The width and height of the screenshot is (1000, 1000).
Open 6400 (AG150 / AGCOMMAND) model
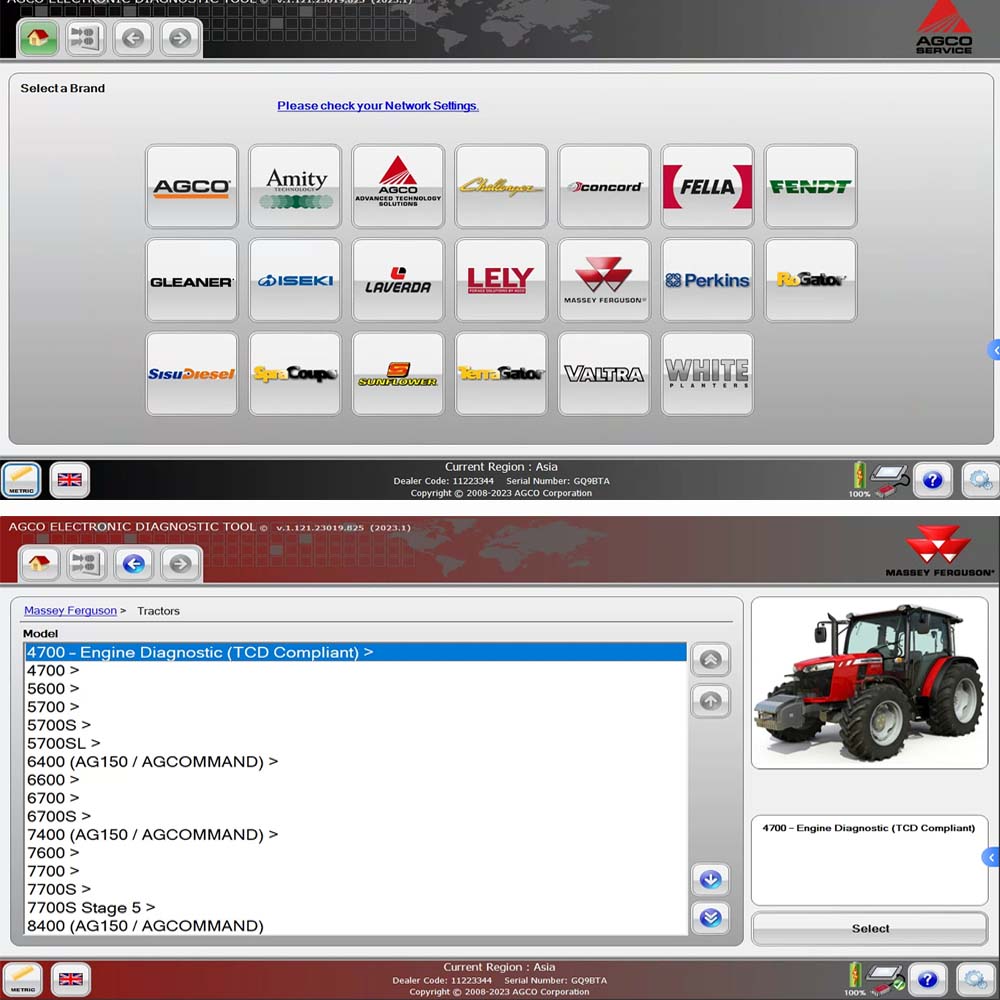(152, 761)
